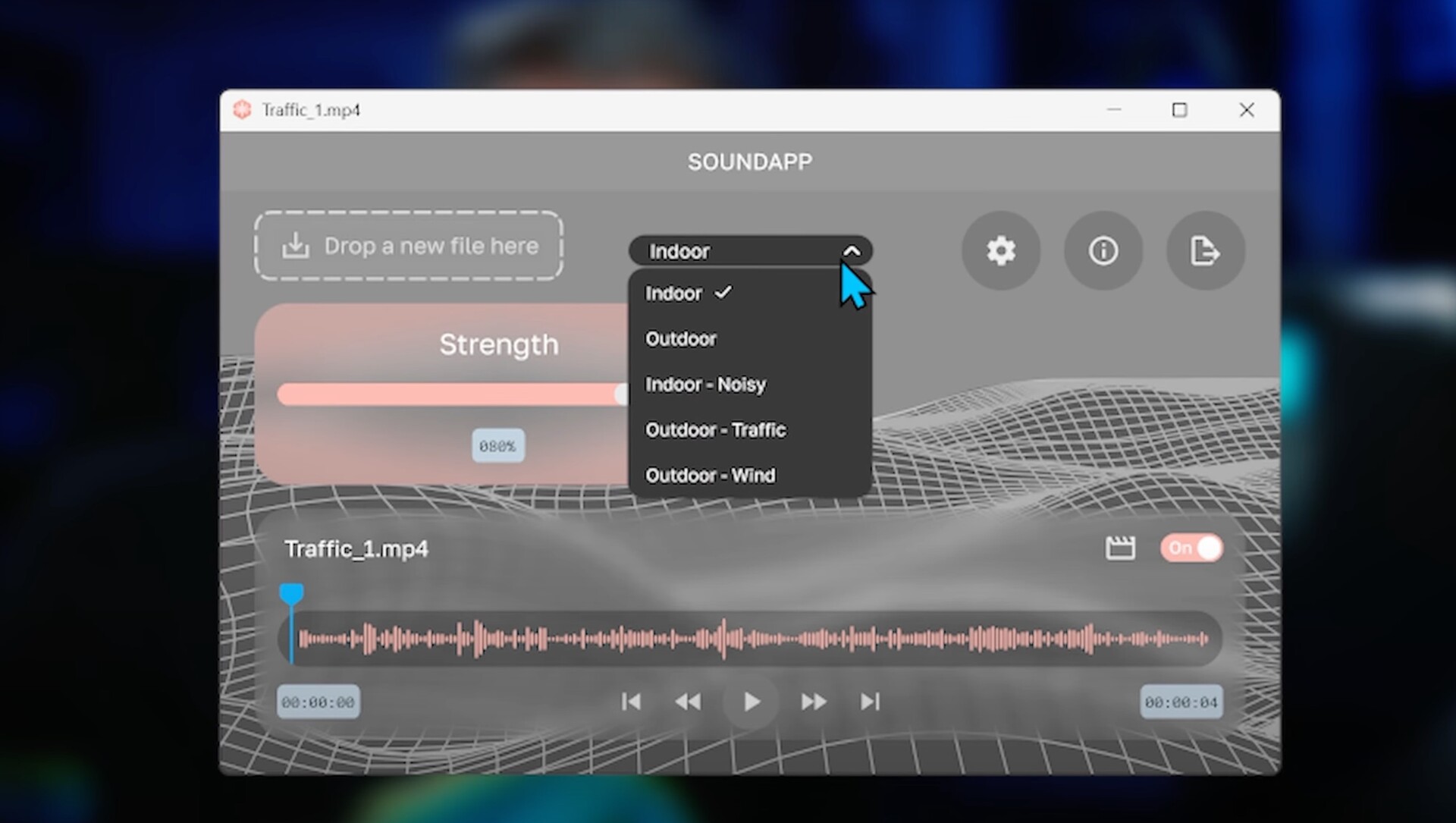The width and height of the screenshot is (1456, 823).
Task: Click the 080% strength value field
Action: [497, 446]
